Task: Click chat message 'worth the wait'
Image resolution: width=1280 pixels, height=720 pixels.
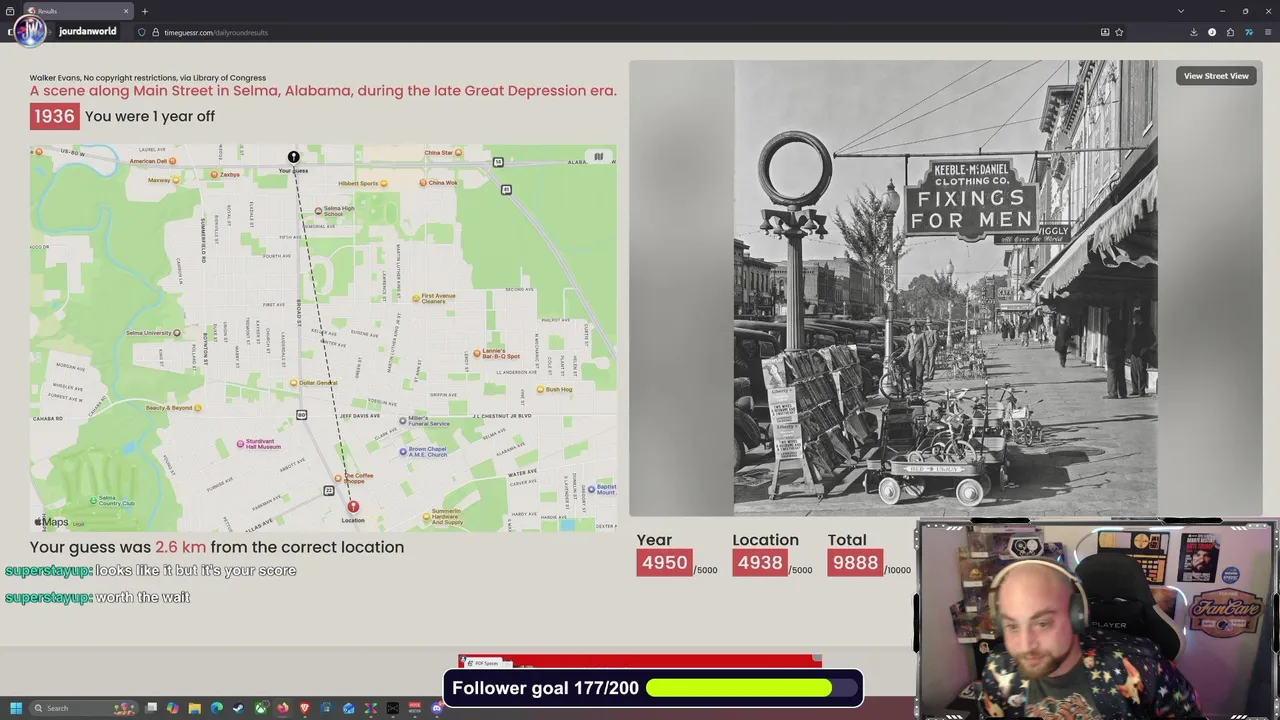Action: point(143,597)
